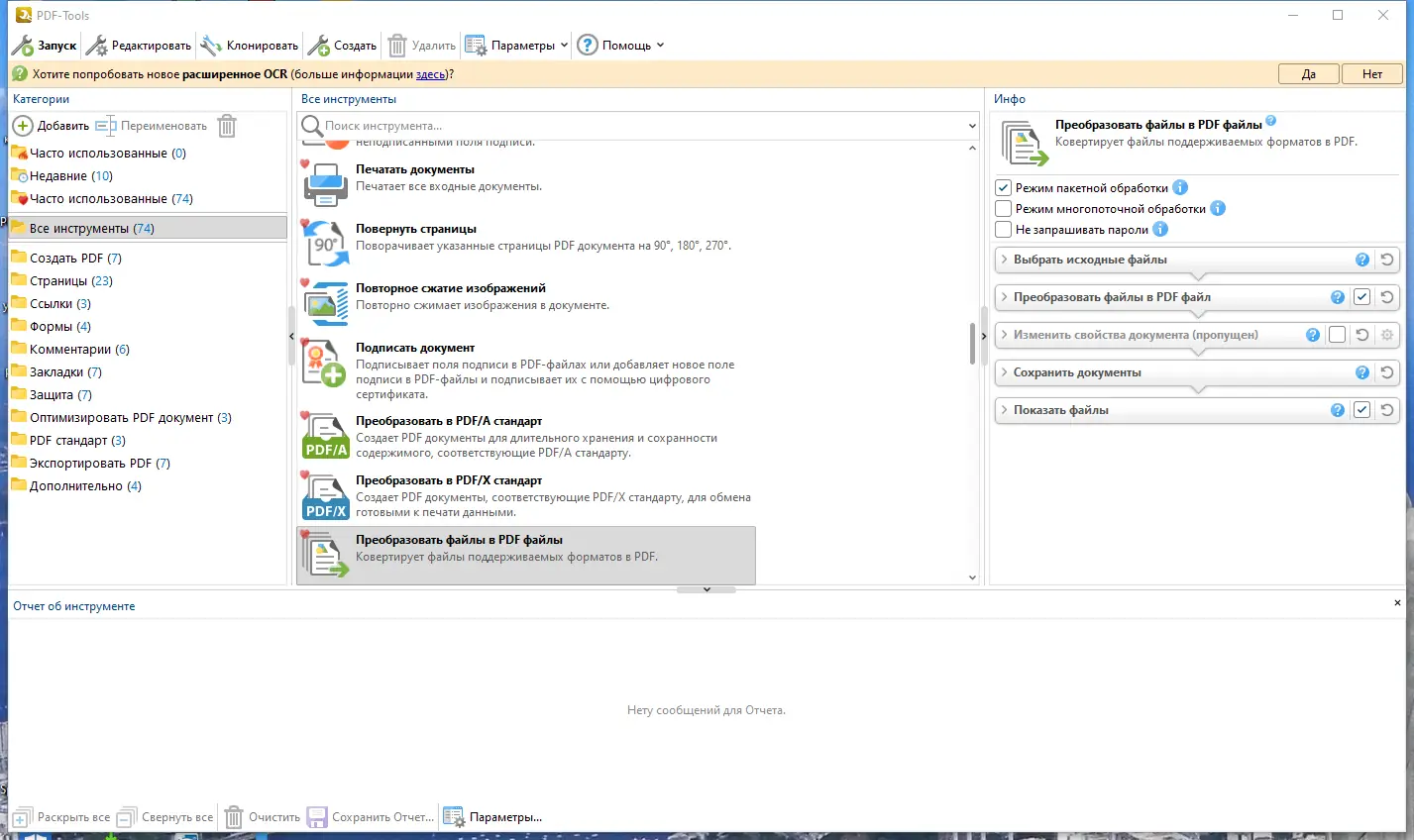The height and width of the screenshot is (840, 1414).
Task: Click the Поиск инструмента search field
Action: point(639,126)
